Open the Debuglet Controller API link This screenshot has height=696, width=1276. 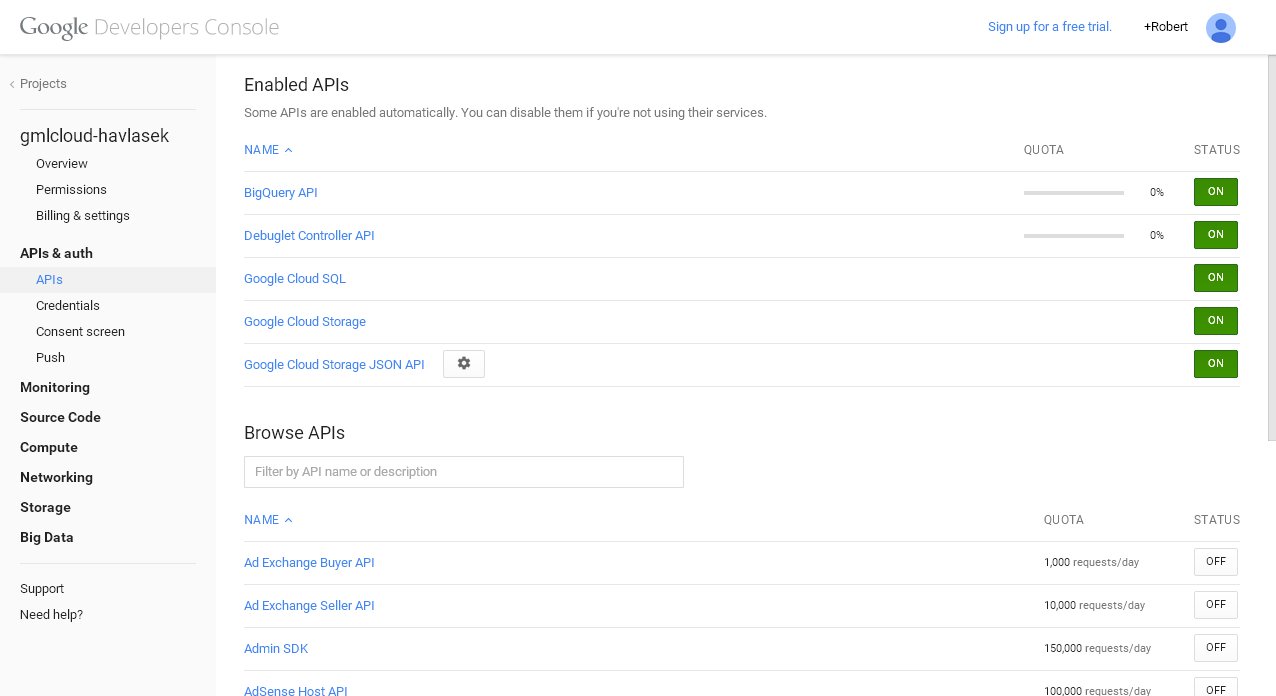[x=309, y=236]
